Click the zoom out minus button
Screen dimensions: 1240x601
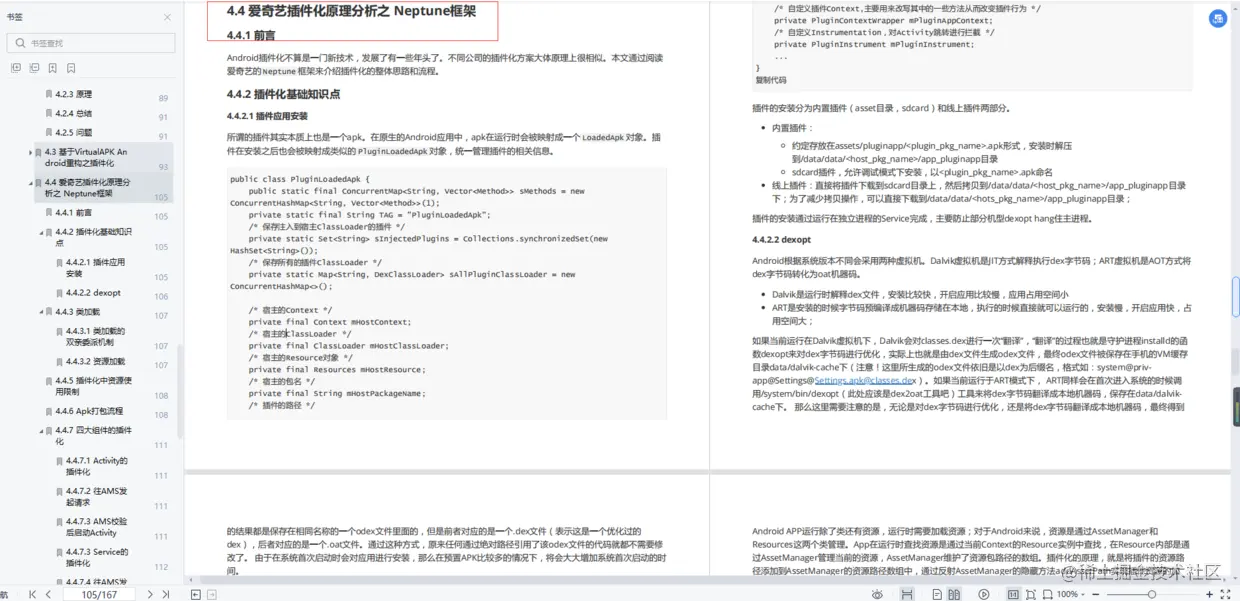click(1095, 594)
